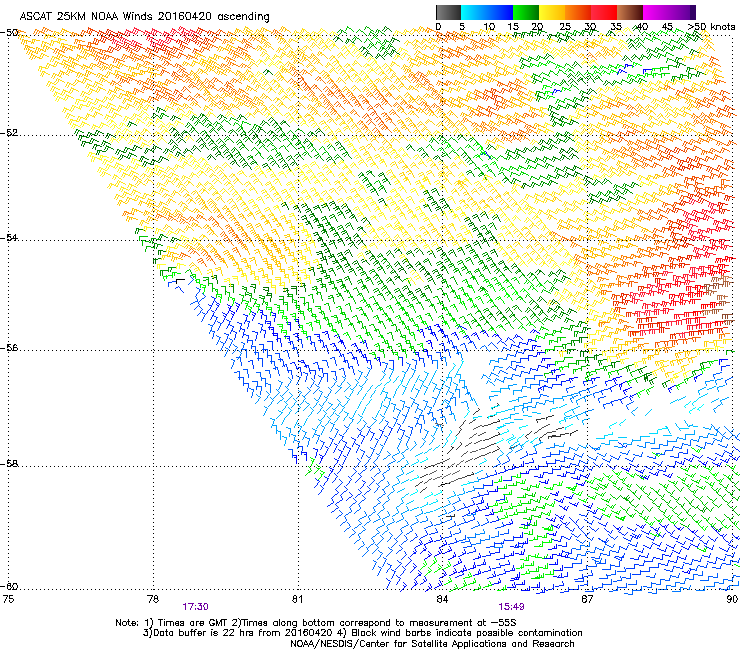This screenshot has width=740, height=650.
Task: Click the latitude label '-54'
Action: pos(9,237)
